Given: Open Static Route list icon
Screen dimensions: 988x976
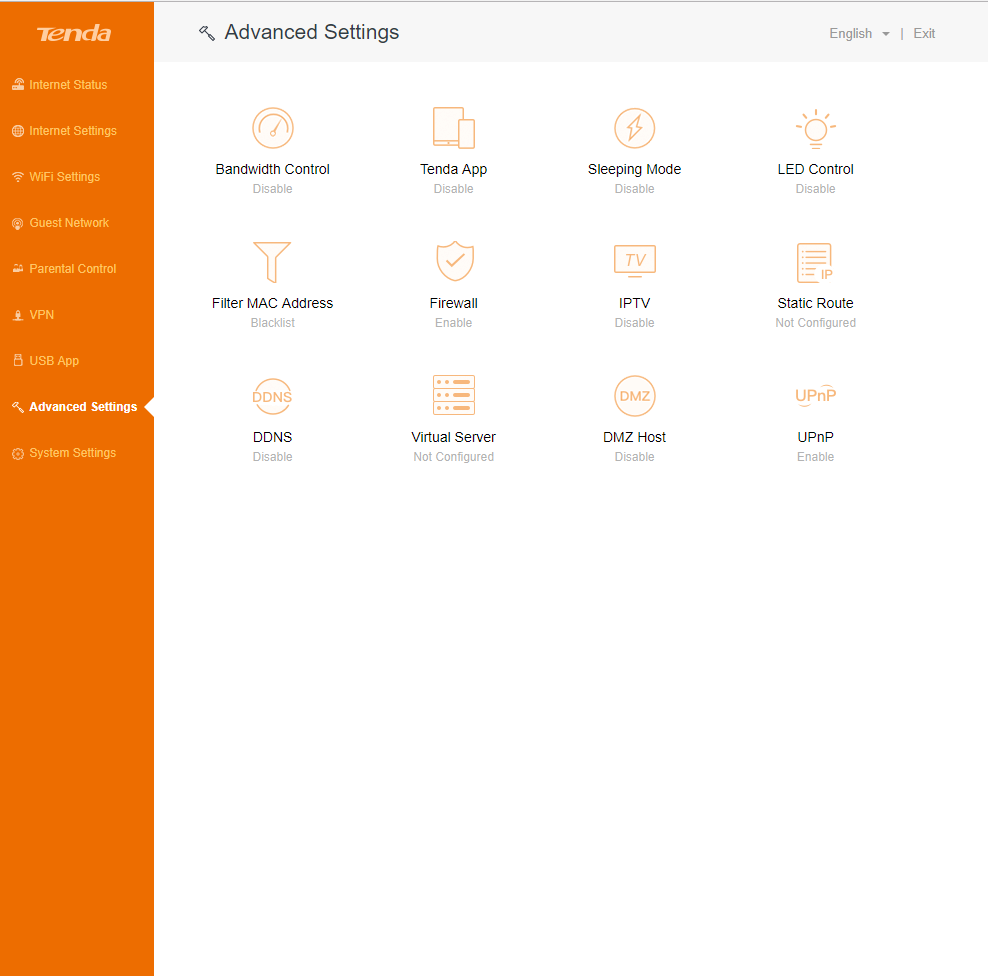Looking at the screenshot, I should click(x=815, y=262).
